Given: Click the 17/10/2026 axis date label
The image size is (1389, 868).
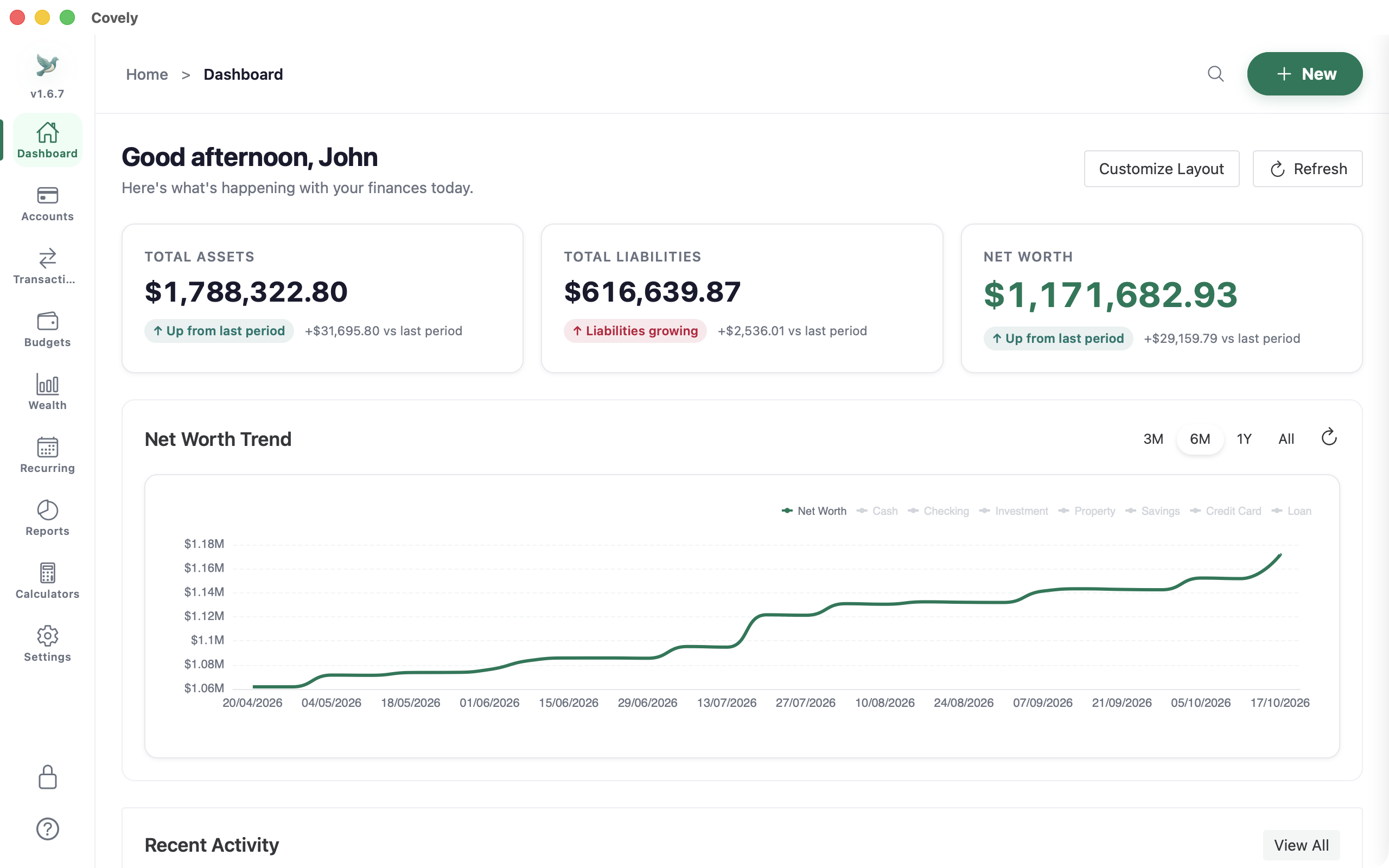Looking at the screenshot, I should pos(1280,703).
